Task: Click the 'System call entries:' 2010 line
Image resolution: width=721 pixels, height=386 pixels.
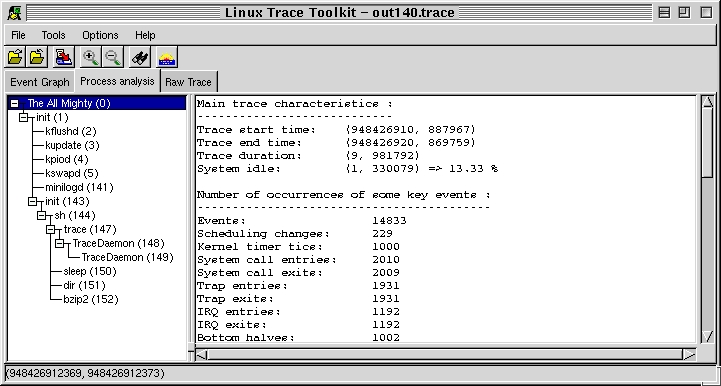Action: click(298, 259)
